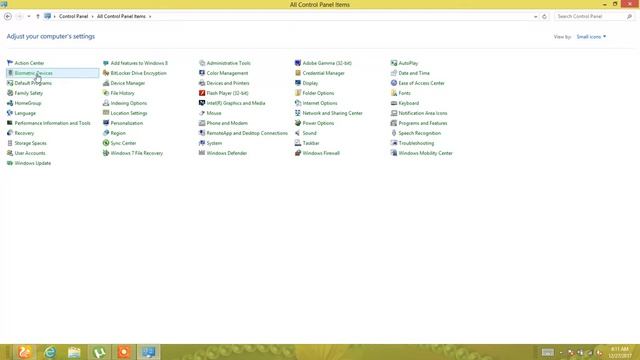Expand the arrow after Control Panel breadcrumb
Viewport: 640px width, 360px height.
coord(92,16)
